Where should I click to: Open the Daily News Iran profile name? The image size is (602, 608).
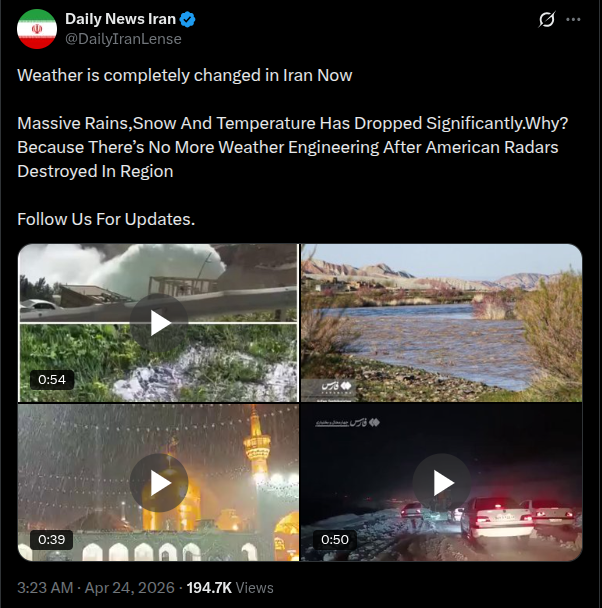(120, 19)
